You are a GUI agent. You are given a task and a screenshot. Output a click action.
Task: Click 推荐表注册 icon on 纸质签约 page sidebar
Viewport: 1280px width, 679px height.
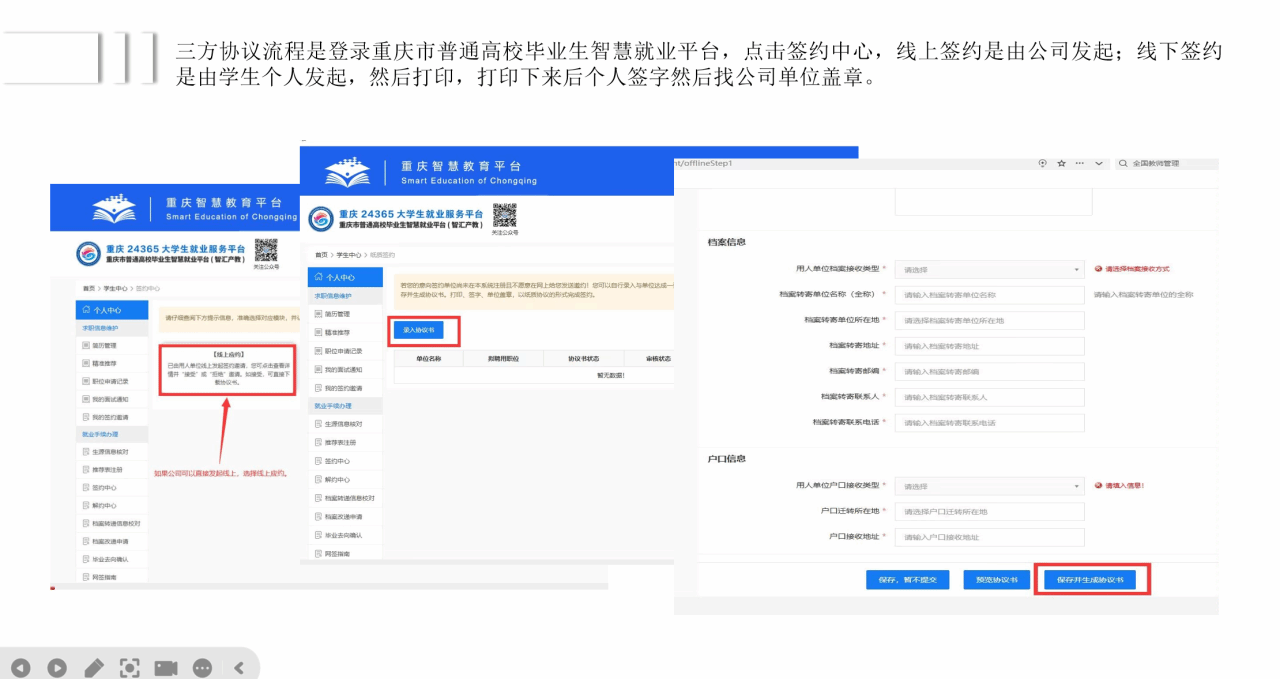[318, 442]
